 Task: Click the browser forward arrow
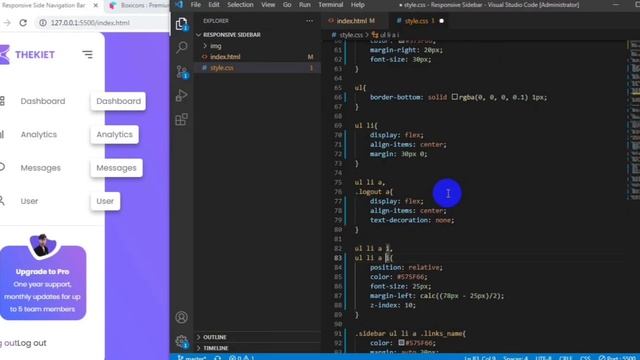point(7,23)
